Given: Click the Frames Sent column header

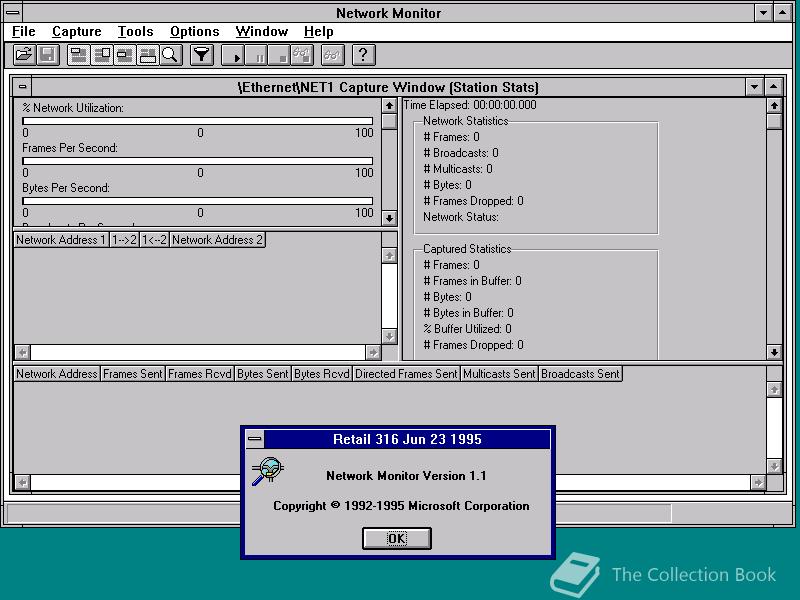Looking at the screenshot, I should [132, 374].
